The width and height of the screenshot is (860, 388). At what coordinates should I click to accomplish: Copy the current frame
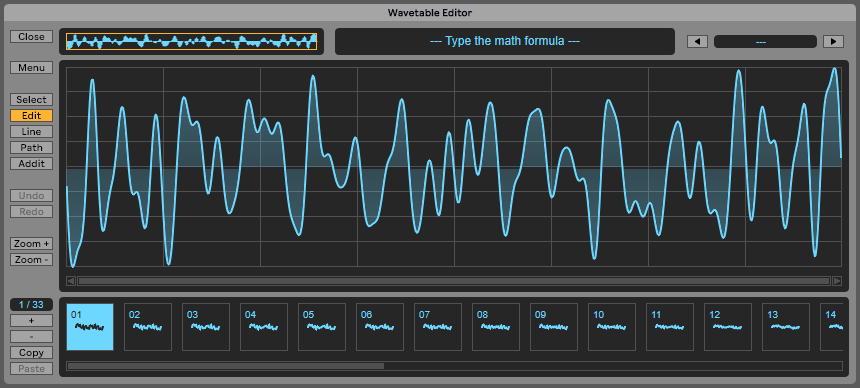31,352
